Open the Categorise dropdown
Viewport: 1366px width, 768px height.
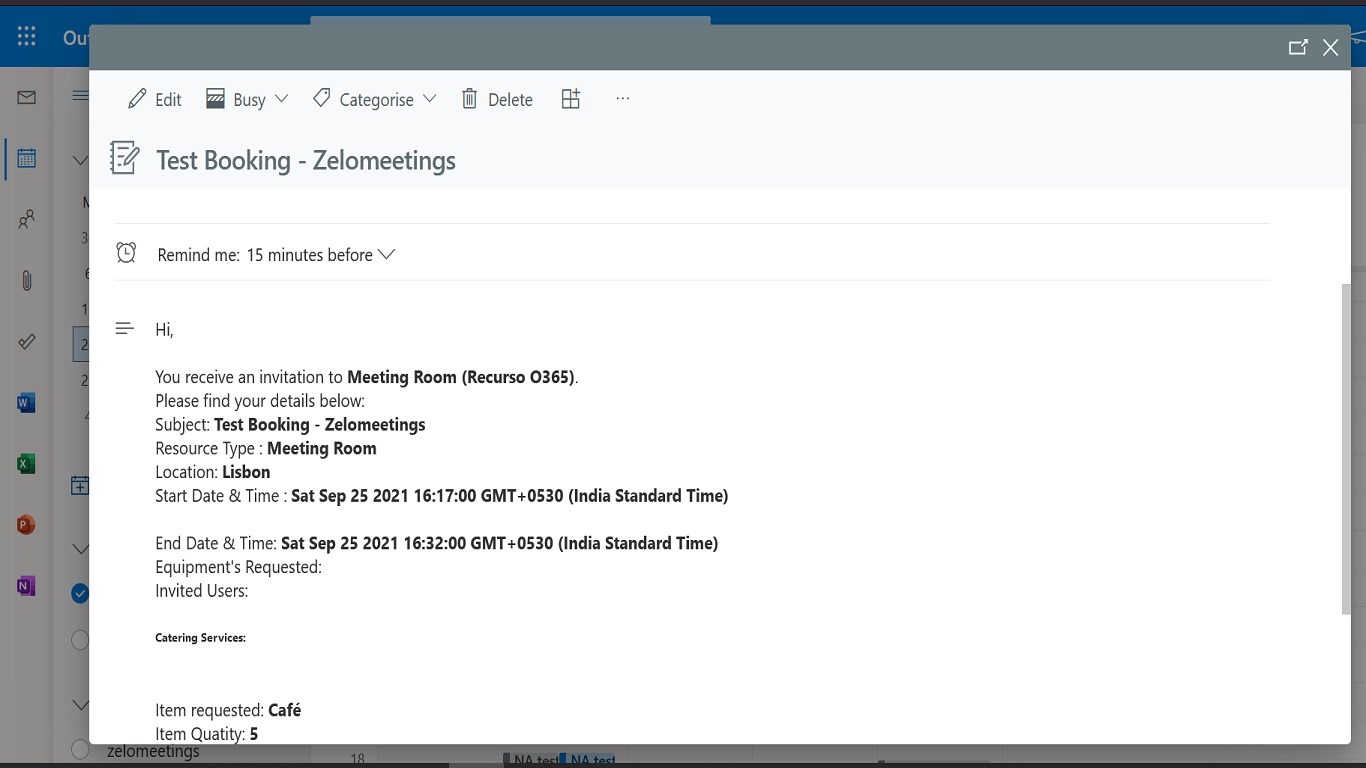(x=375, y=99)
